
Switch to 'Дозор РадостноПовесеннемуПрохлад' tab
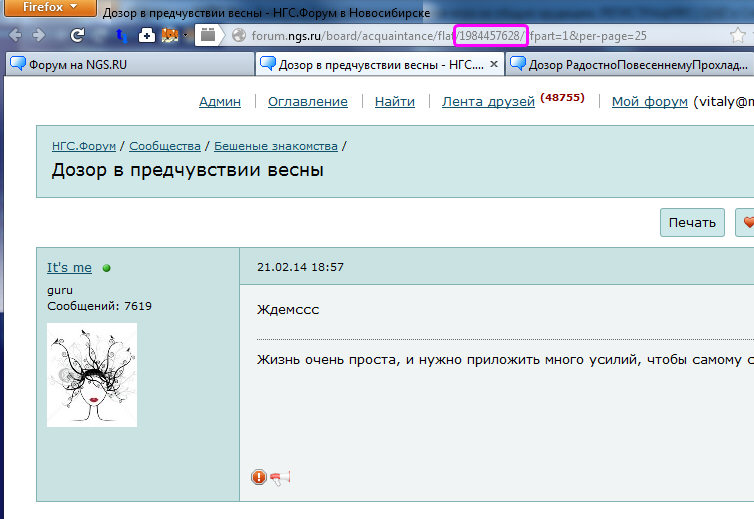click(x=630, y=64)
